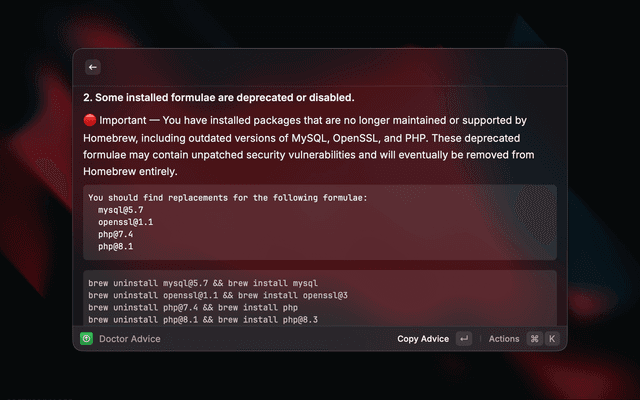Click the openssl@1.1 entry in formulae list
Viewport: 640px width, 400px height.
click(125, 222)
